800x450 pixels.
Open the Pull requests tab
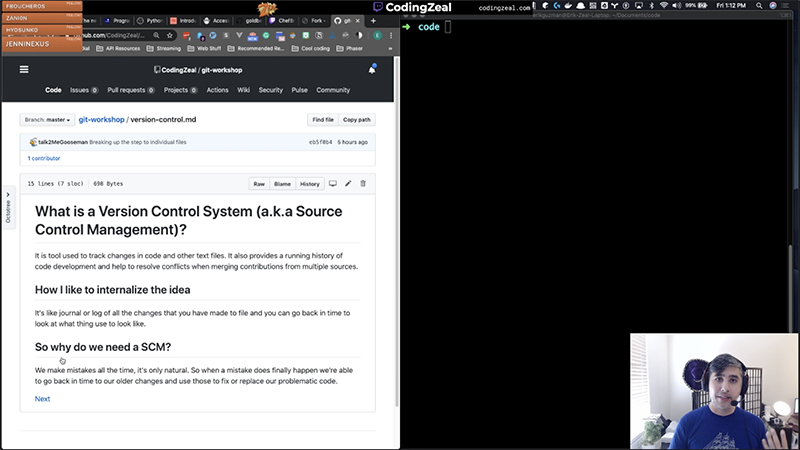131,90
